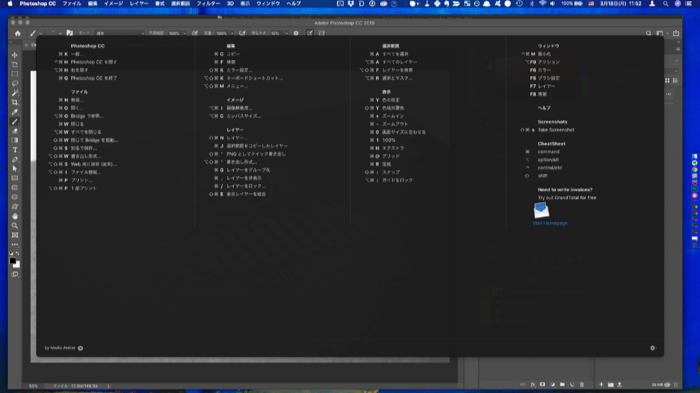Image resolution: width=700 pixels, height=393 pixels.
Task: Select the Magic Wand tool
Action: point(15,93)
